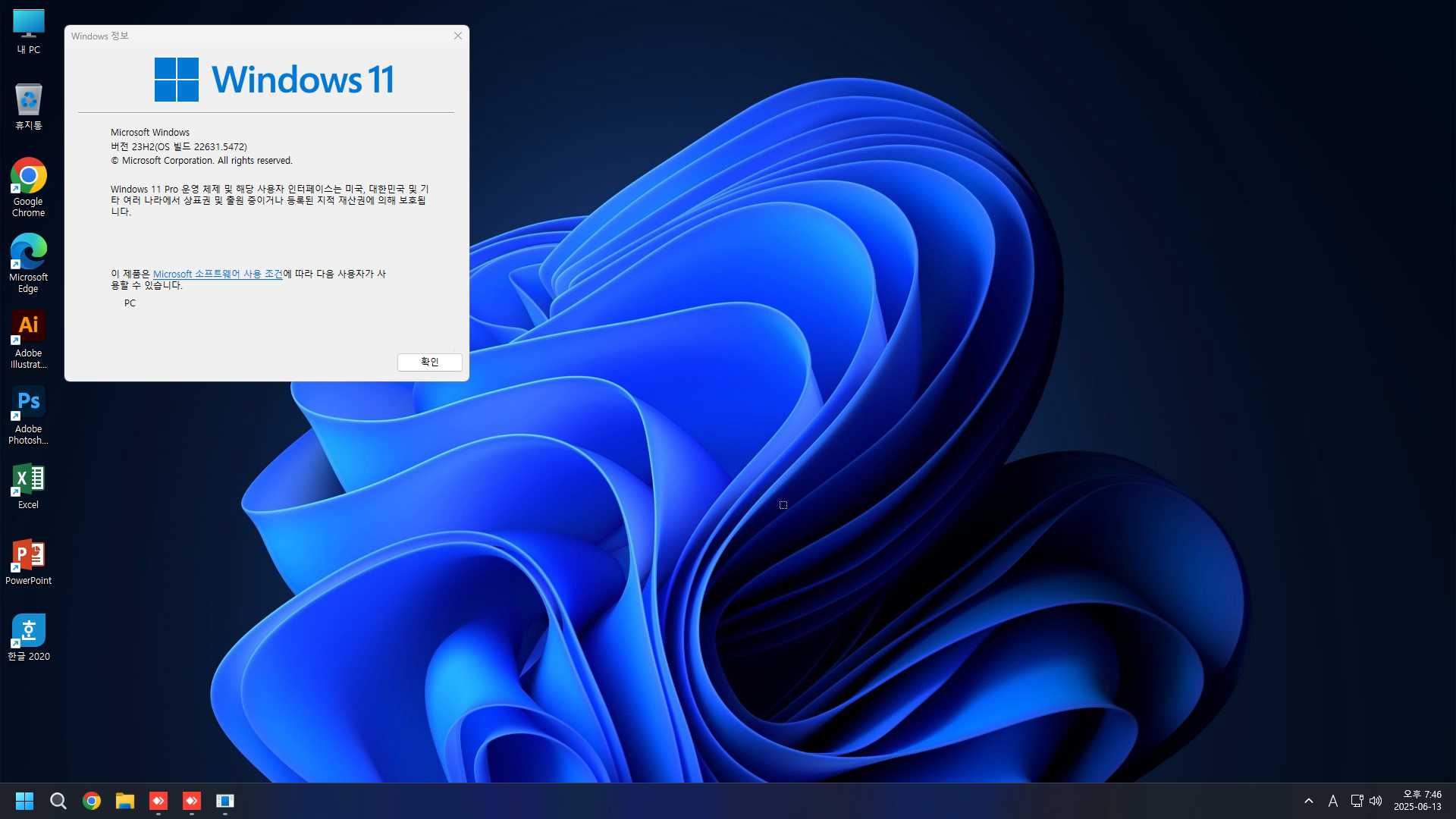Open File Explorer from the taskbar
The image size is (1456, 819).
tap(125, 801)
